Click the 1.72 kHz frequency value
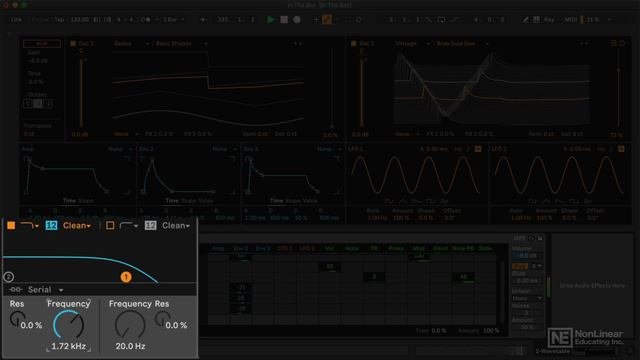The height and width of the screenshot is (360, 640). pyautogui.click(x=68, y=346)
